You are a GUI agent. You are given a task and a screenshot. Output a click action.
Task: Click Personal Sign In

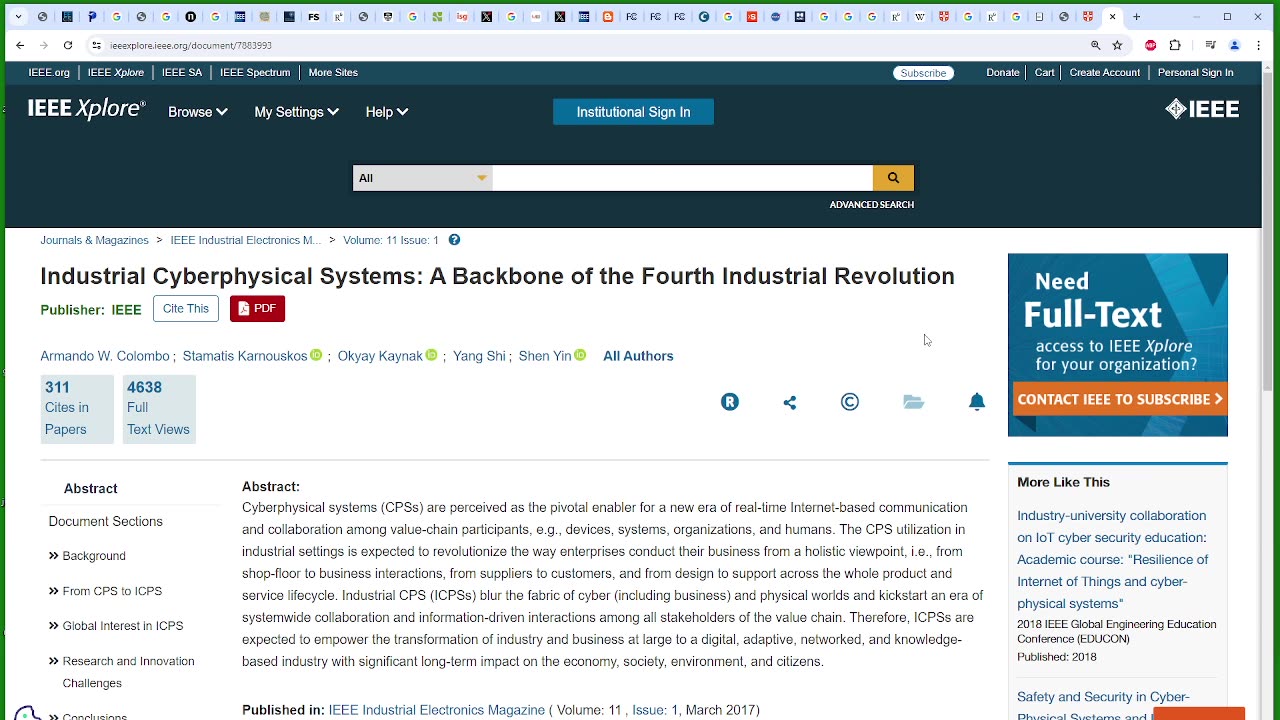pyautogui.click(x=1195, y=72)
